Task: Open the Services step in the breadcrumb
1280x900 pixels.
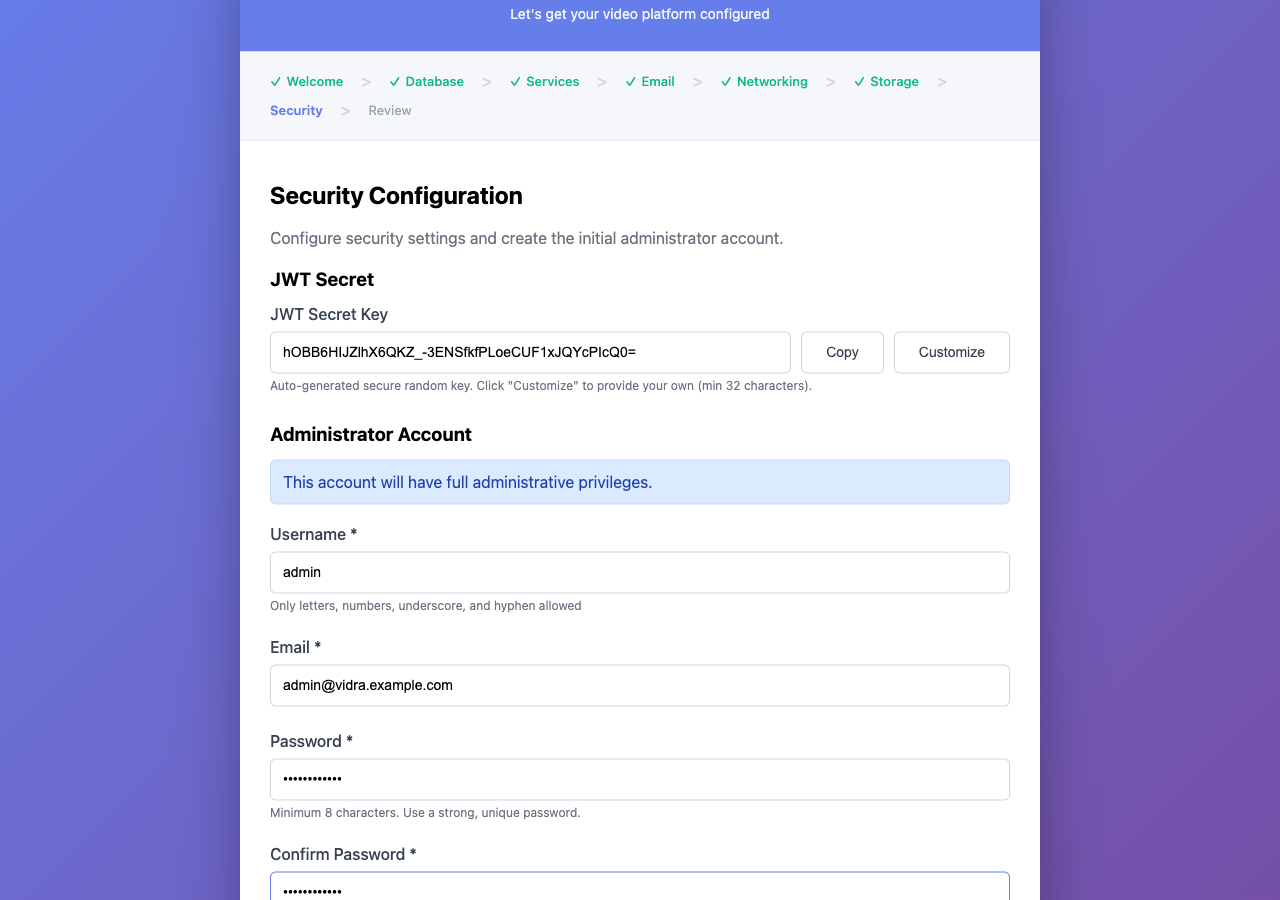Action: (553, 81)
